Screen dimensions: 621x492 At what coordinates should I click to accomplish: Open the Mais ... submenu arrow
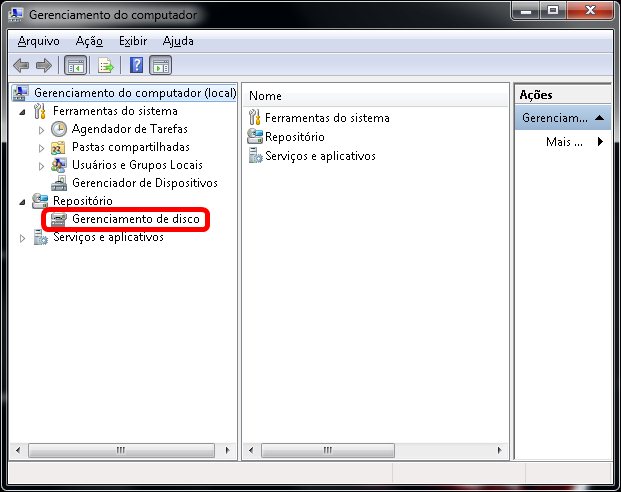[600, 141]
